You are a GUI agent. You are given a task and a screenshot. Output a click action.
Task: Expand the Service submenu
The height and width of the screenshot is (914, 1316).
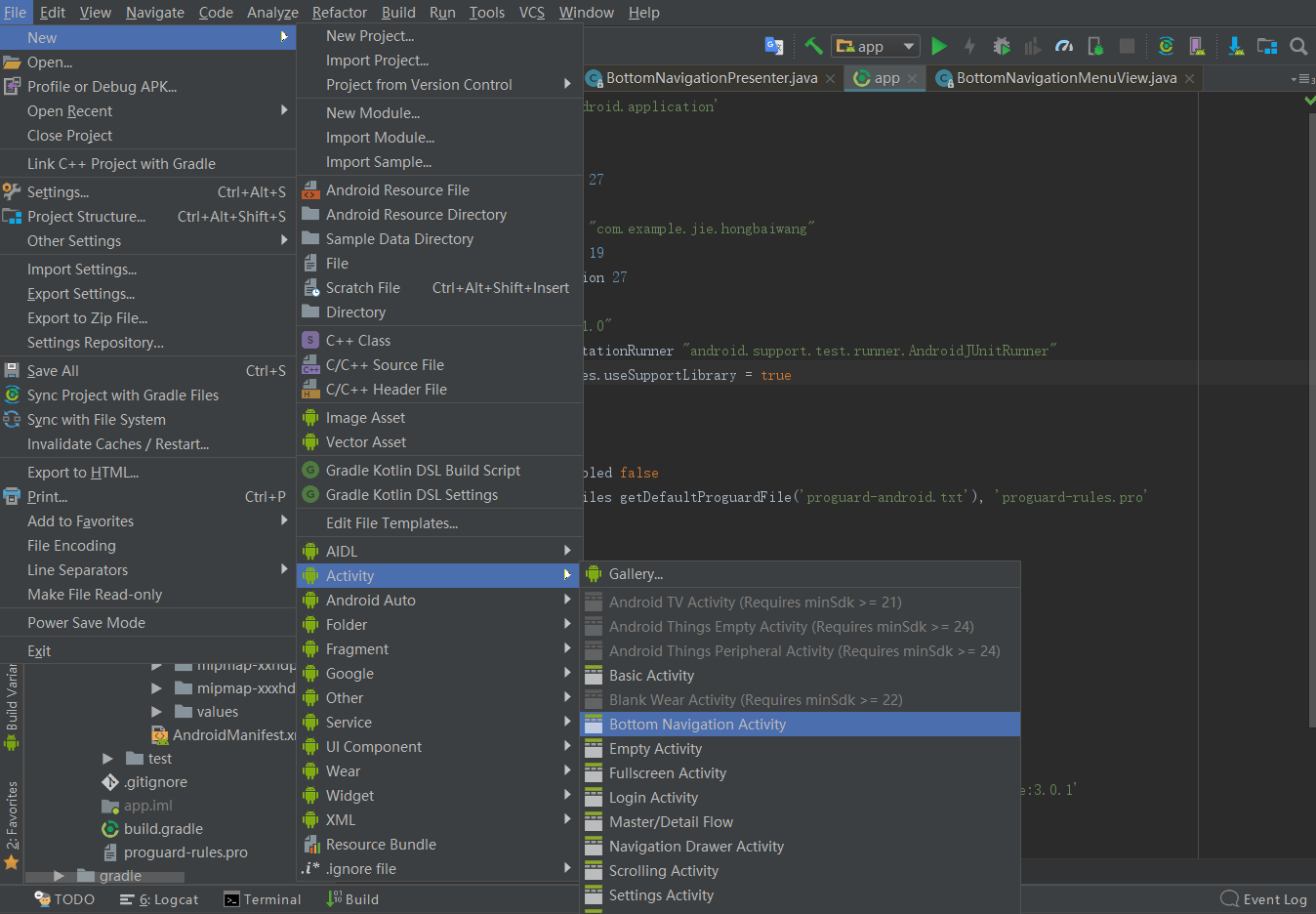[439, 723]
